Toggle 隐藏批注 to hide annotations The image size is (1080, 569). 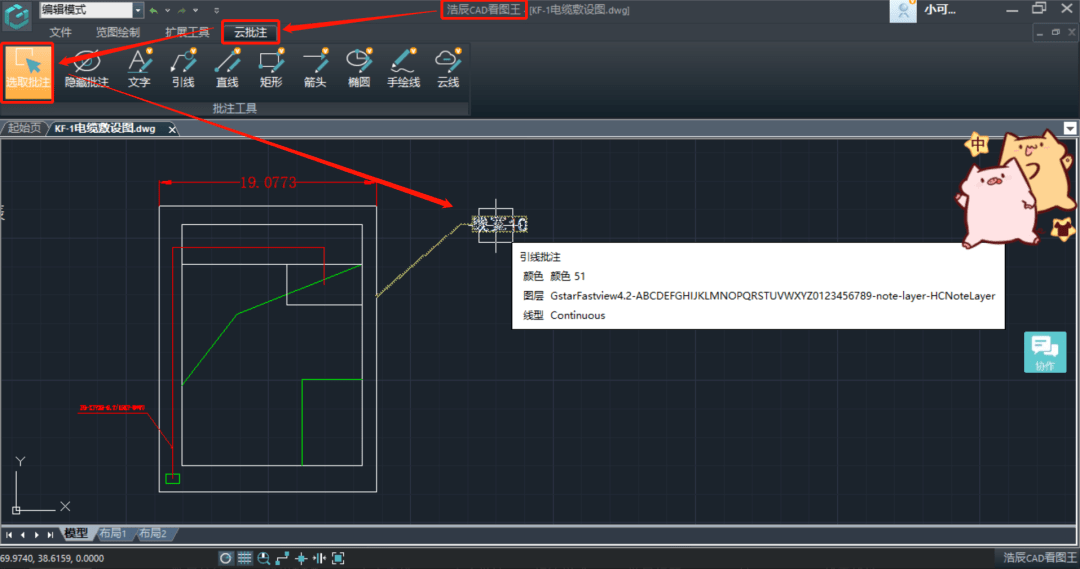pyautogui.click(x=86, y=69)
